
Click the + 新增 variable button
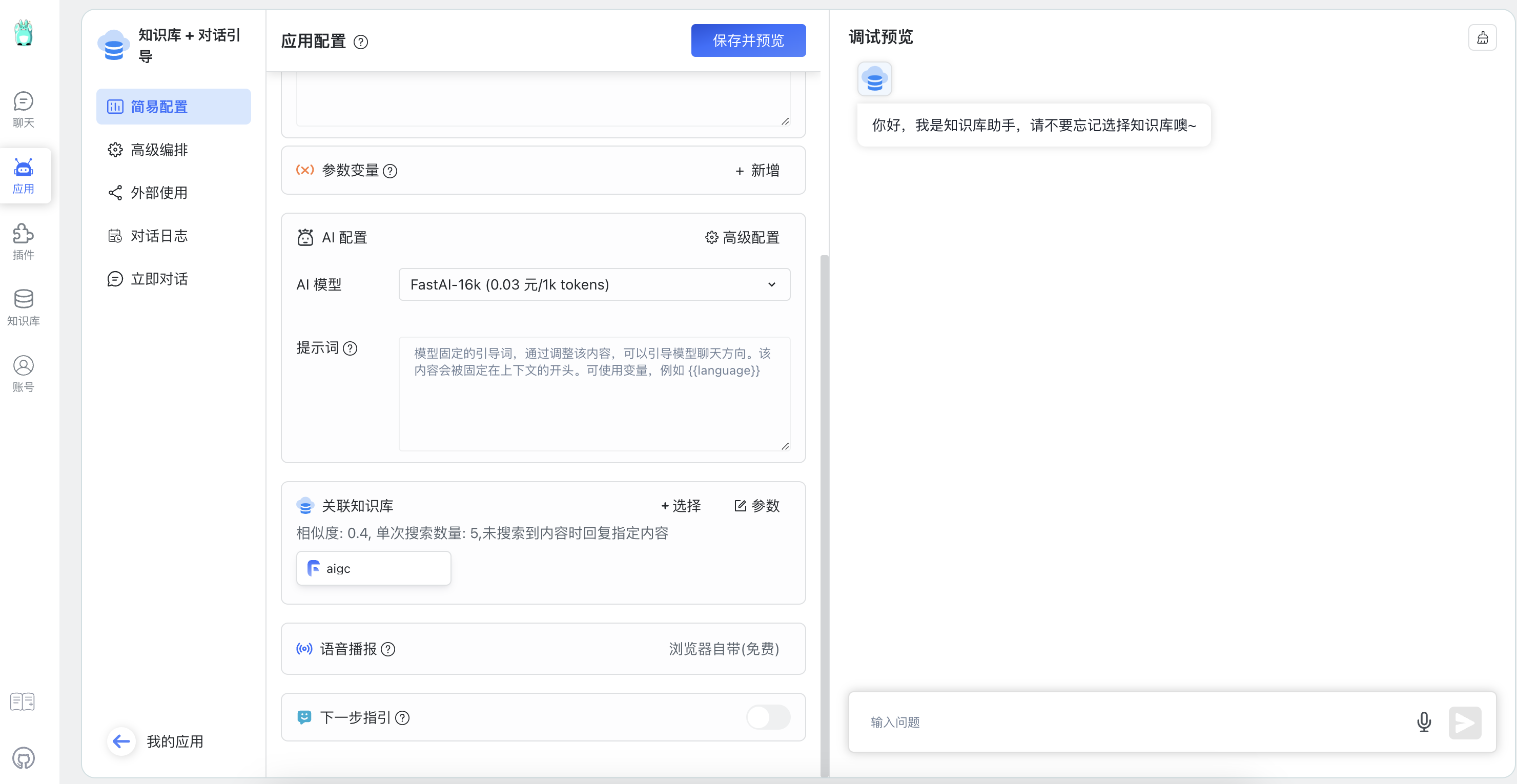point(757,170)
